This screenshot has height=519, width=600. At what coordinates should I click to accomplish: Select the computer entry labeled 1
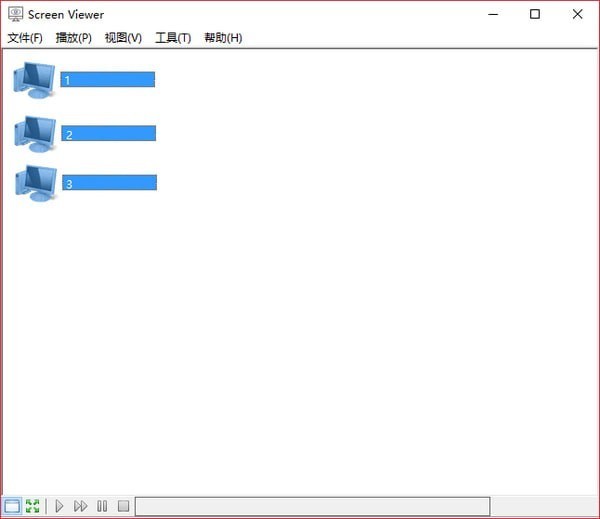point(107,80)
